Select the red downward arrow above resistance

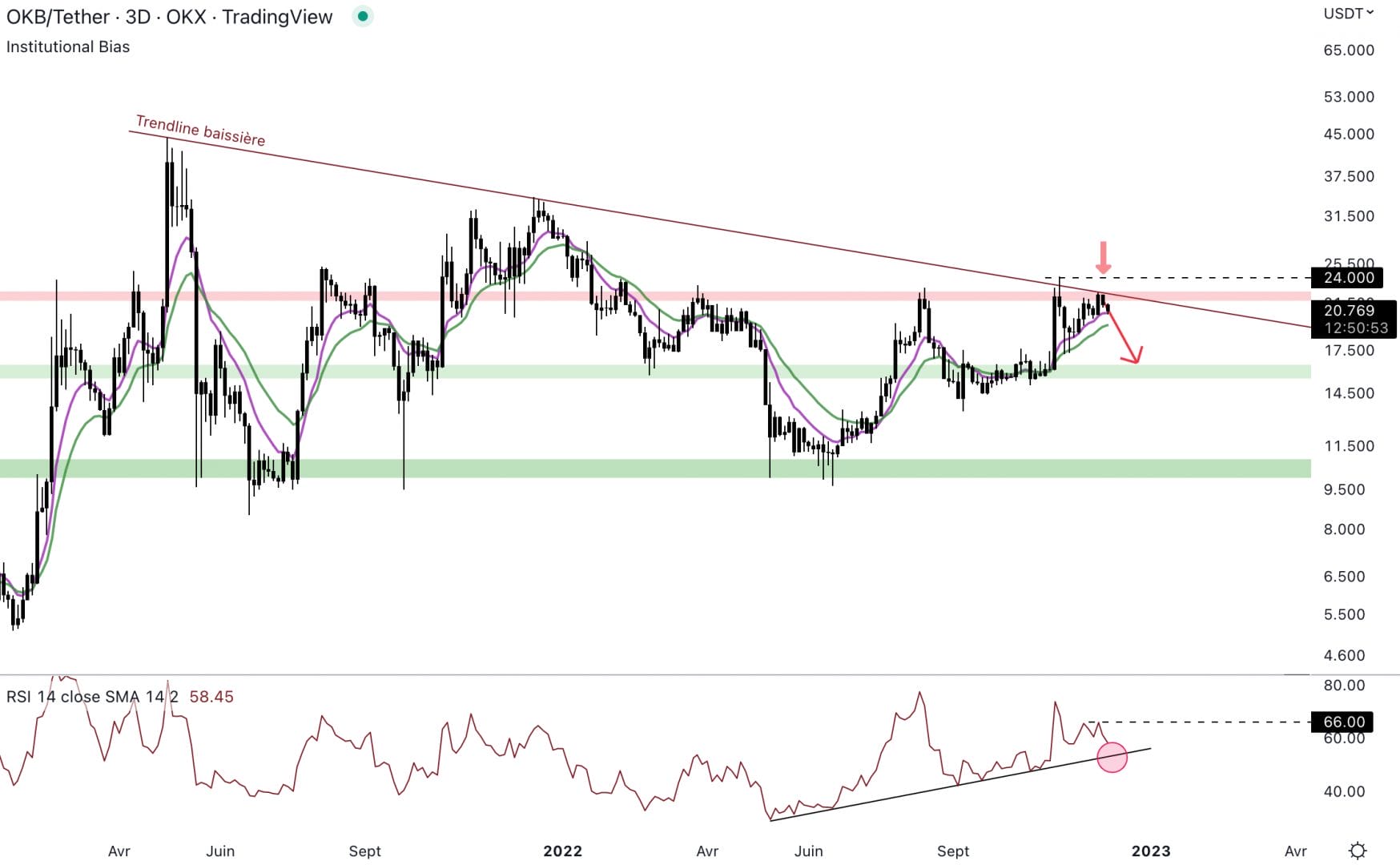1103,257
